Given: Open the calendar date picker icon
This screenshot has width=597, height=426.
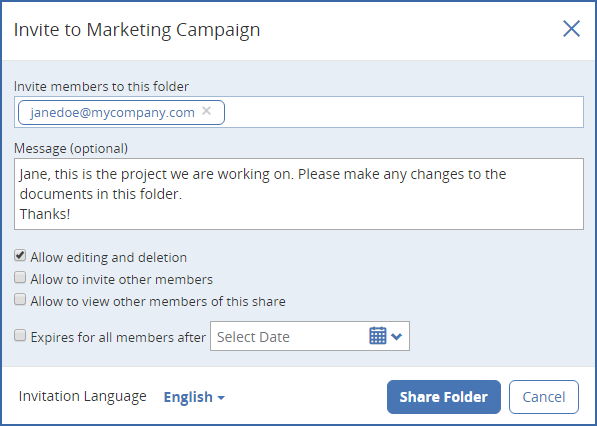Looking at the screenshot, I should [x=378, y=336].
